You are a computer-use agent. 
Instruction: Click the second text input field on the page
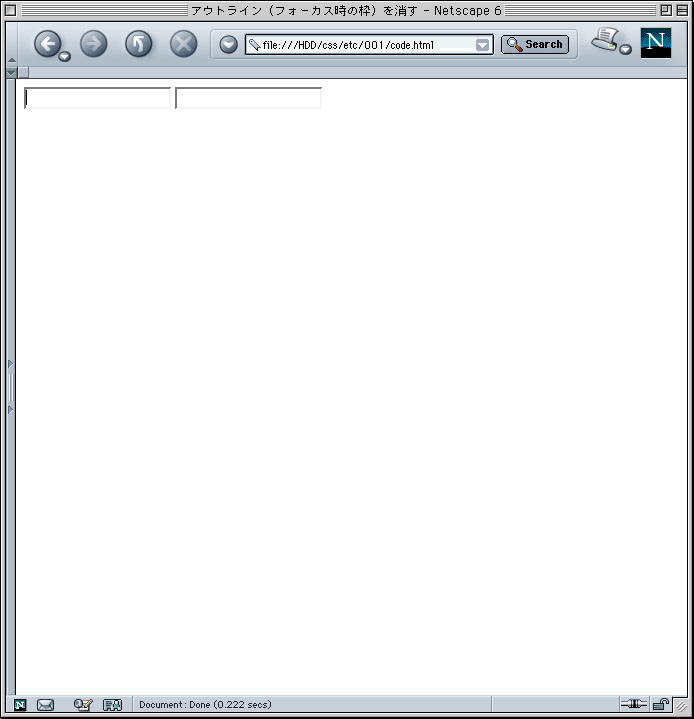pos(248,98)
